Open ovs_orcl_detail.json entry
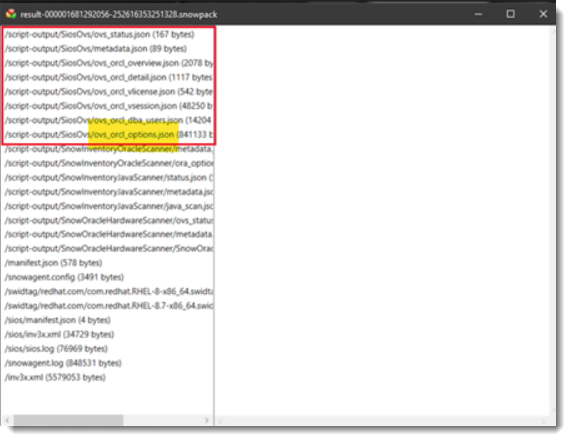 click(109, 77)
